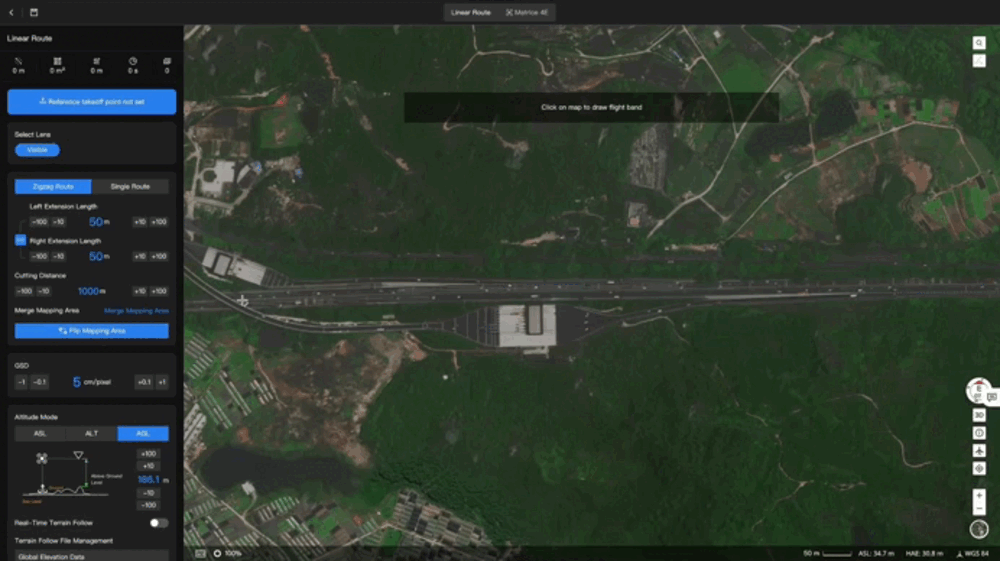1000x561 pixels.
Task: Lower altitude by 100
Action: click(149, 505)
